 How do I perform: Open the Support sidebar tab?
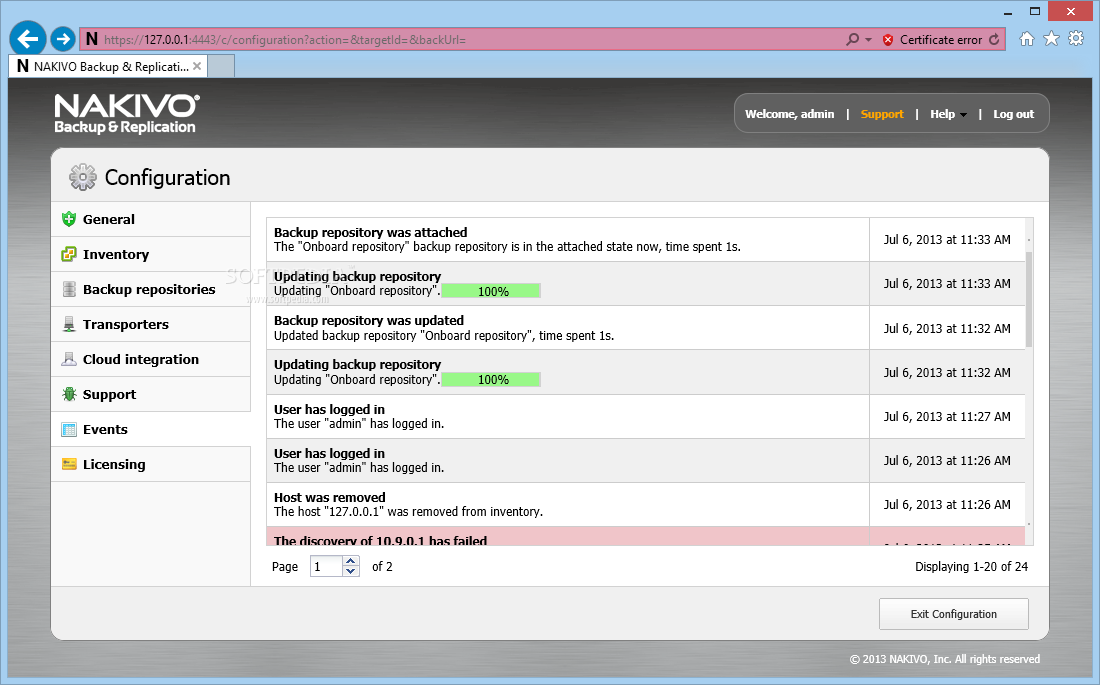pyautogui.click(x=151, y=395)
